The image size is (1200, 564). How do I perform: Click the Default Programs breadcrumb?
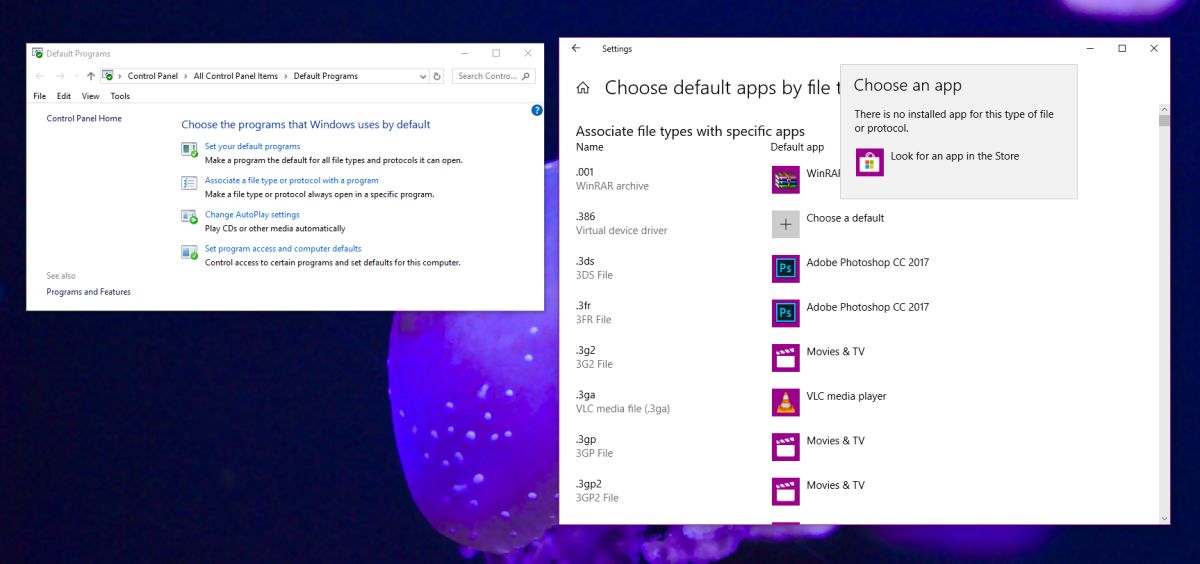click(x=326, y=76)
